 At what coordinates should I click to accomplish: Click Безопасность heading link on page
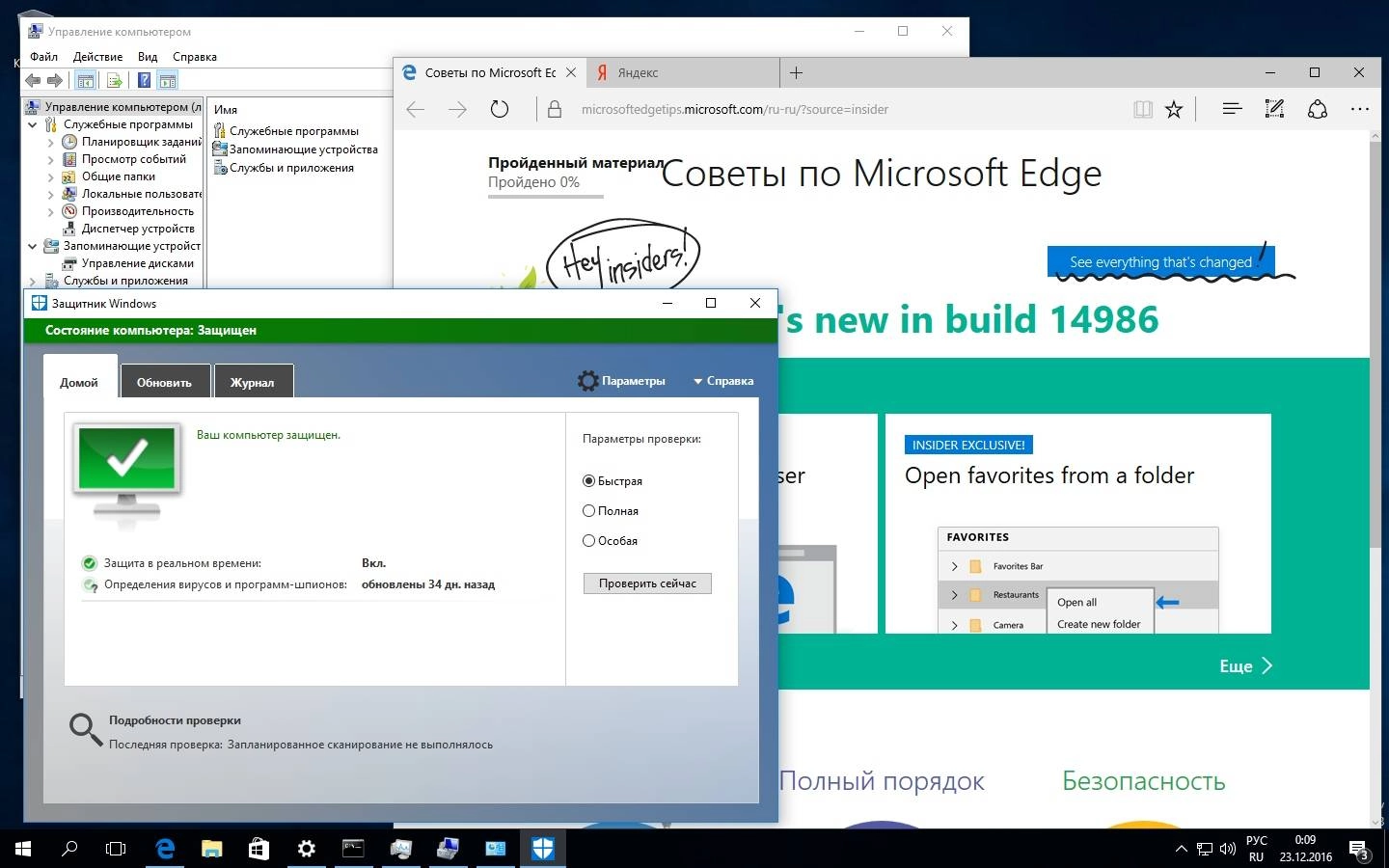pos(1143,780)
